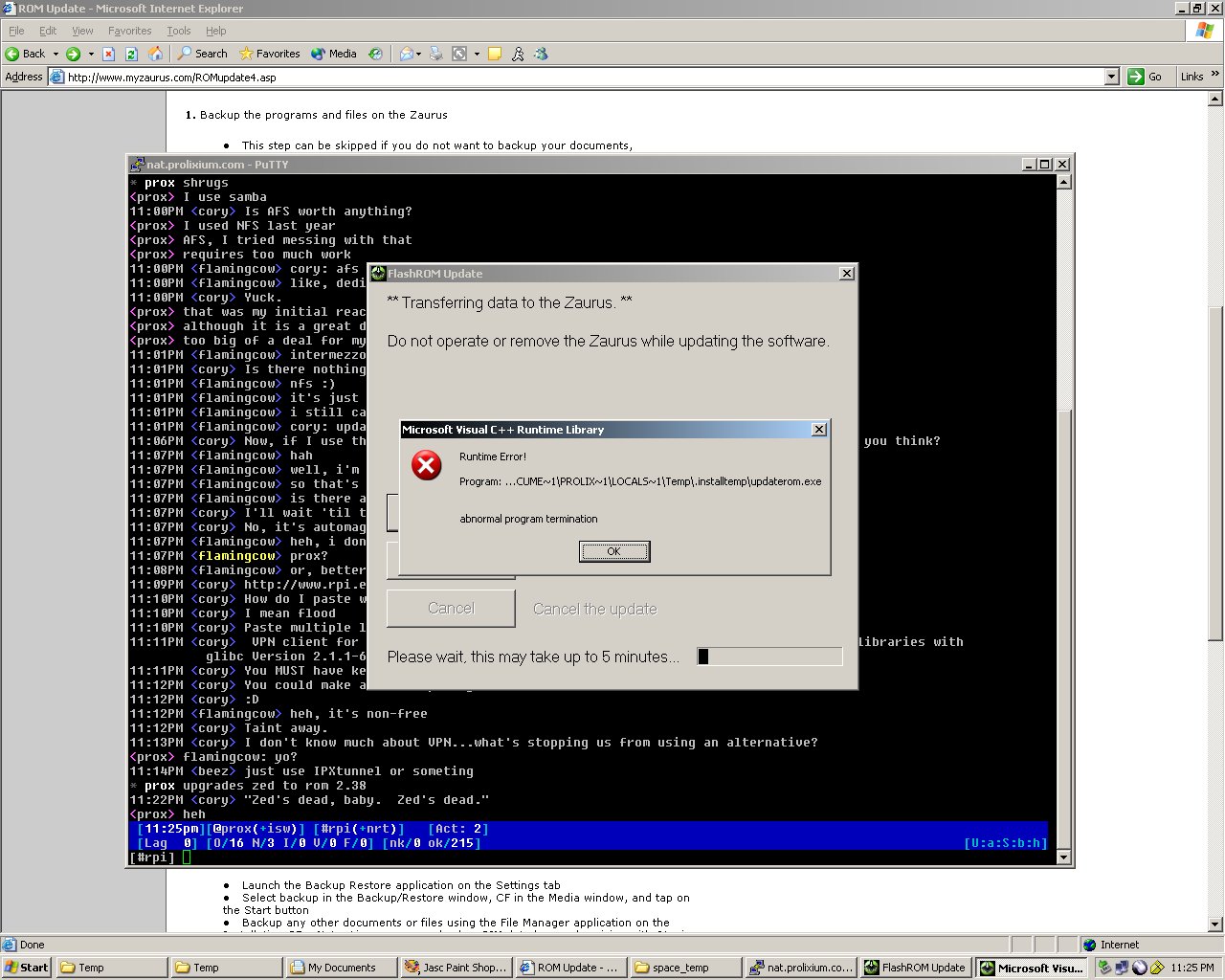The width and height of the screenshot is (1225, 980).
Task: Click the yellow note icon in the IE toolbar
Action: (x=495, y=54)
